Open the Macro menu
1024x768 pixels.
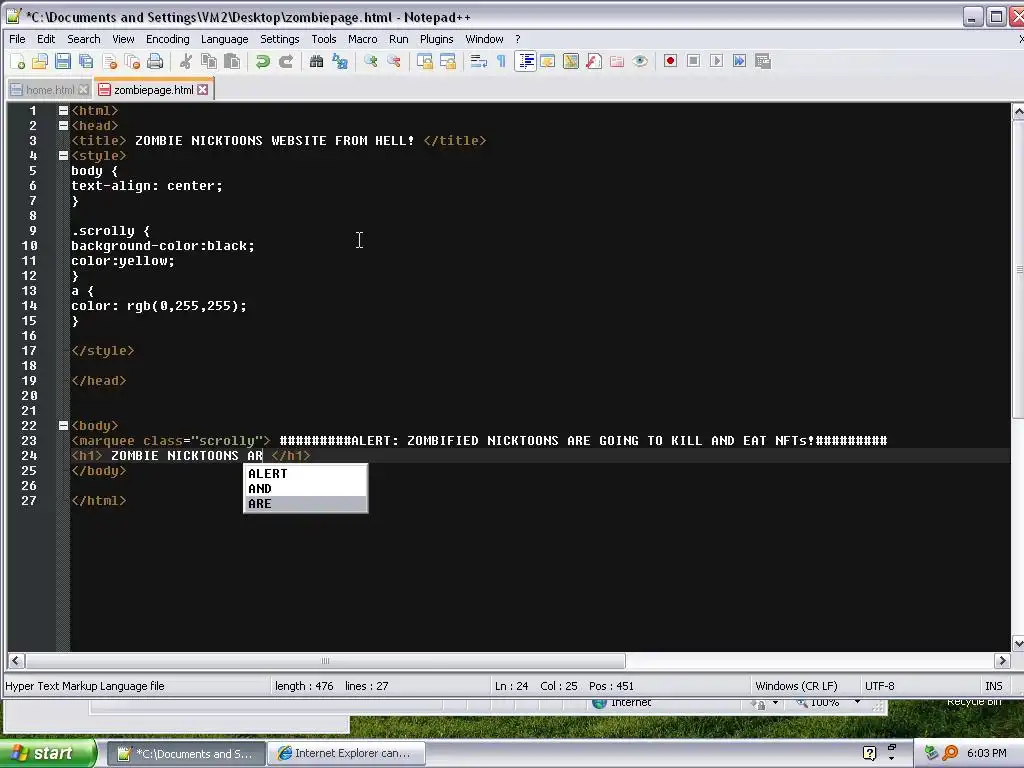tap(362, 39)
